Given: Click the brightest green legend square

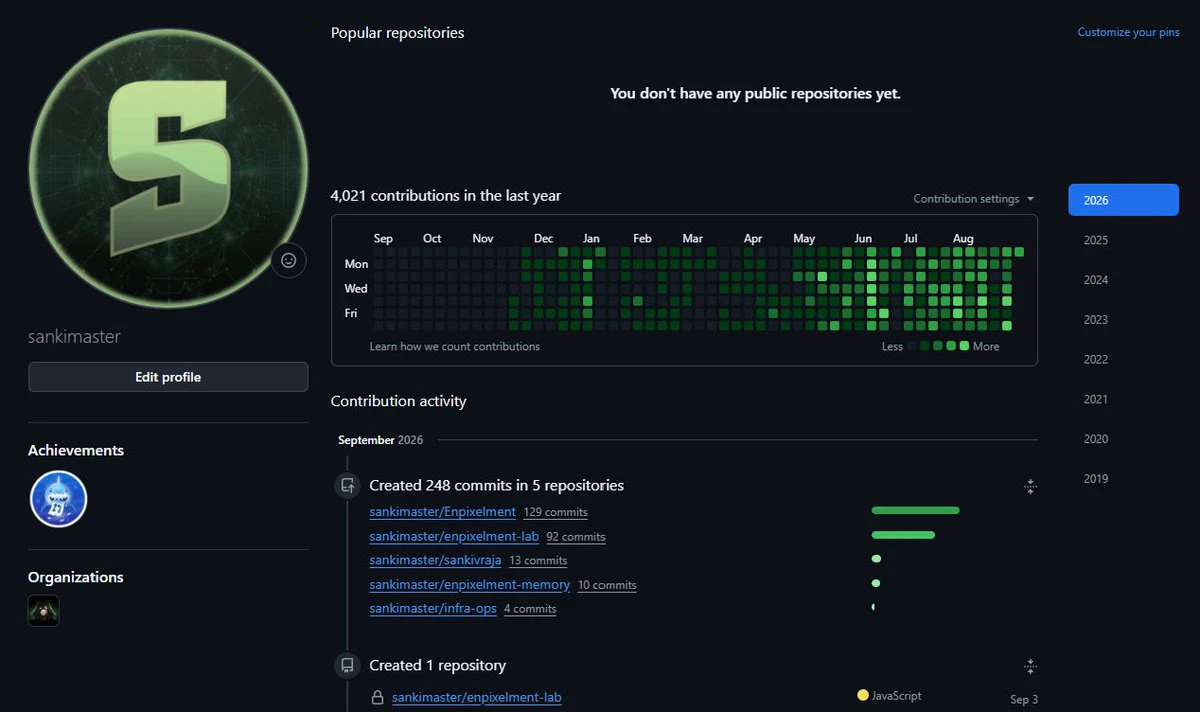Looking at the screenshot, I should pyautogui.click(x=964, y=346).
